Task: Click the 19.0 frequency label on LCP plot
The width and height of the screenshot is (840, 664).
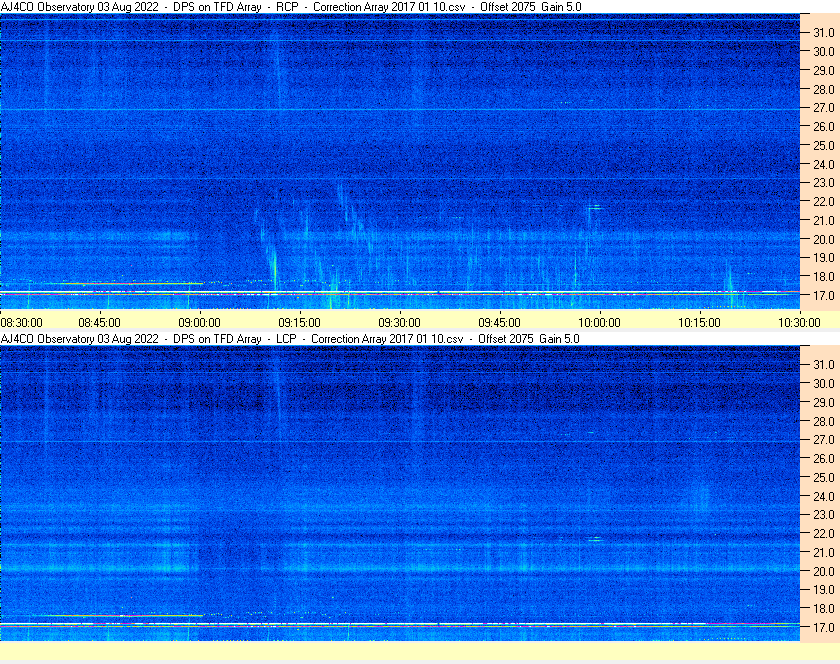Action: tap(824, 590)
